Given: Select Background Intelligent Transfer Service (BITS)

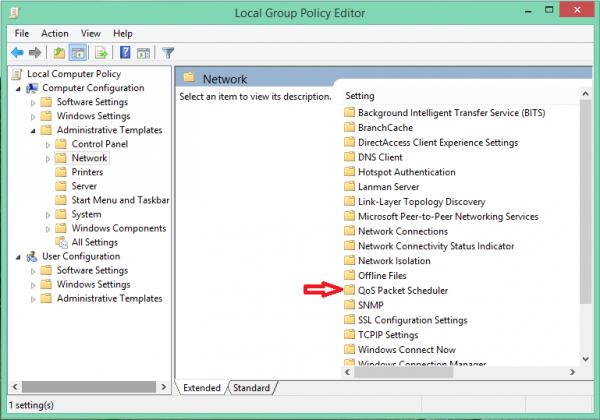Looking at the screenshot, I should (x=452, y=112).
